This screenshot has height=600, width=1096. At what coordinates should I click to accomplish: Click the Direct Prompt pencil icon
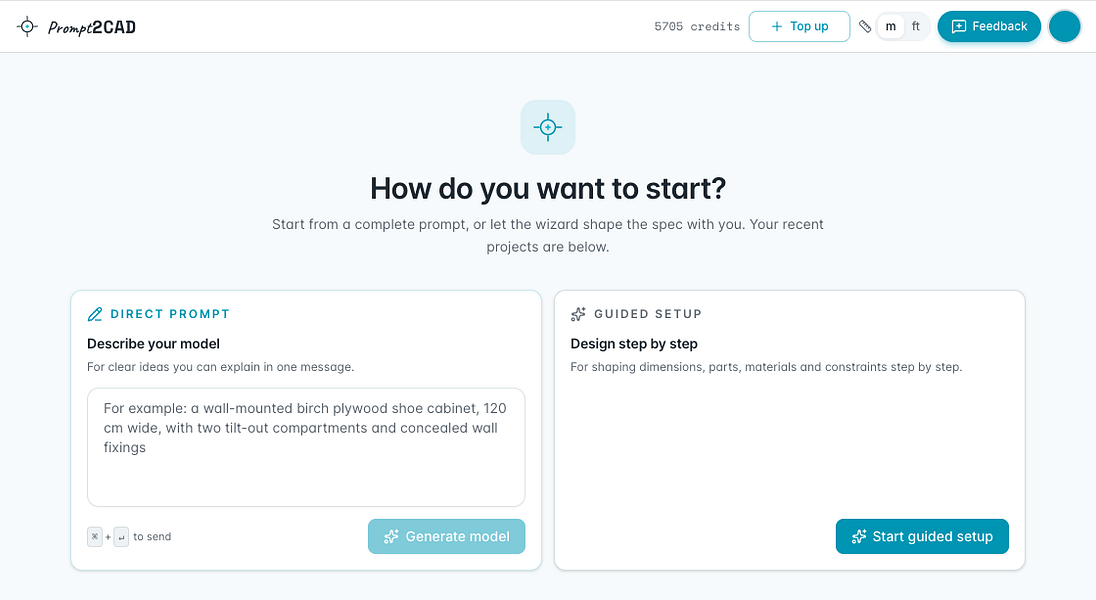point(94,314)
